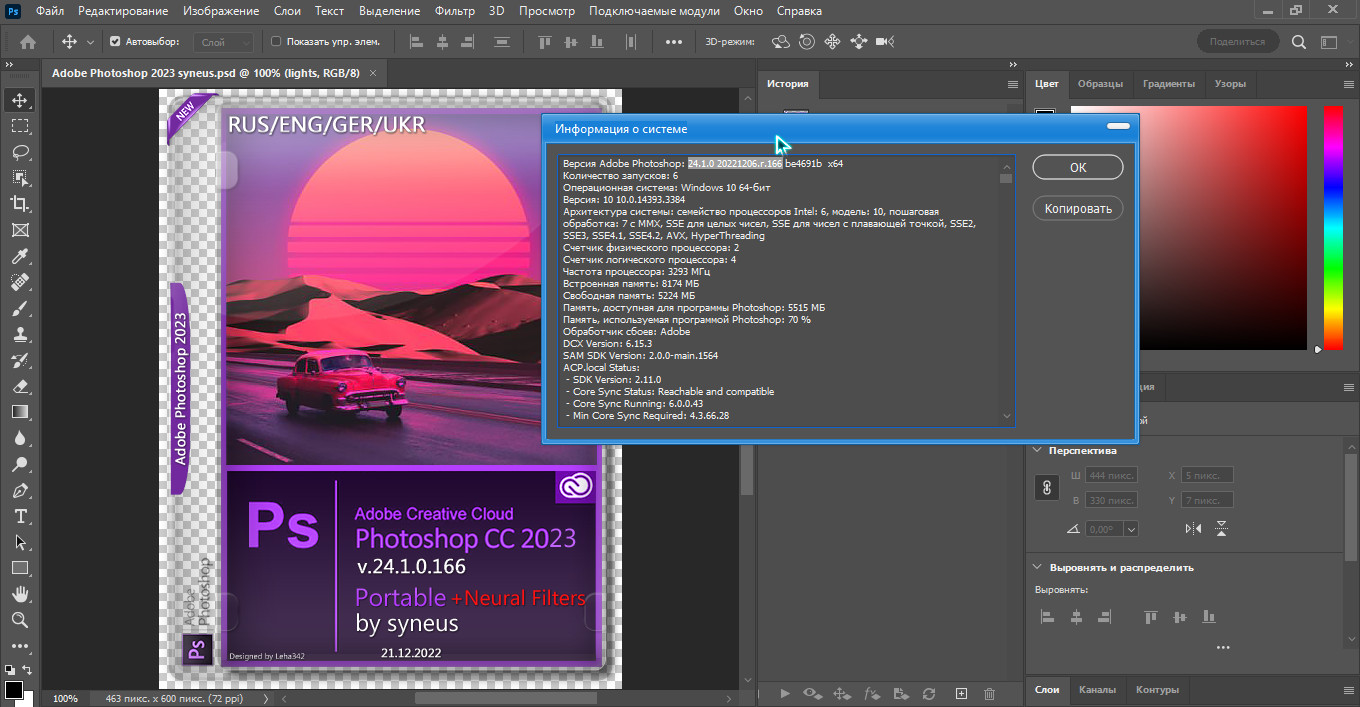
Task: Select the Hand tool
Action: (x=19, y=594)
